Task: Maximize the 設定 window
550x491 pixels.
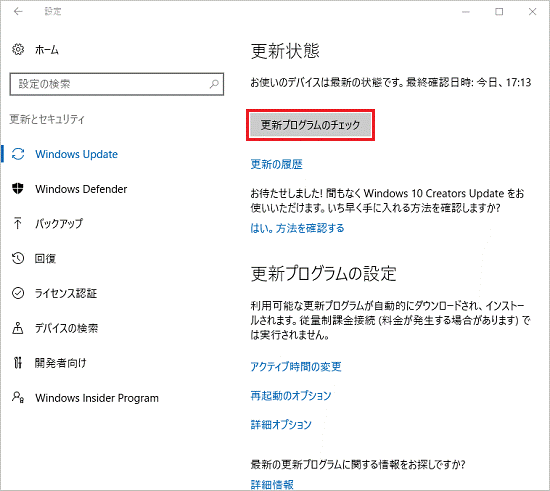Action: point(499,12)
